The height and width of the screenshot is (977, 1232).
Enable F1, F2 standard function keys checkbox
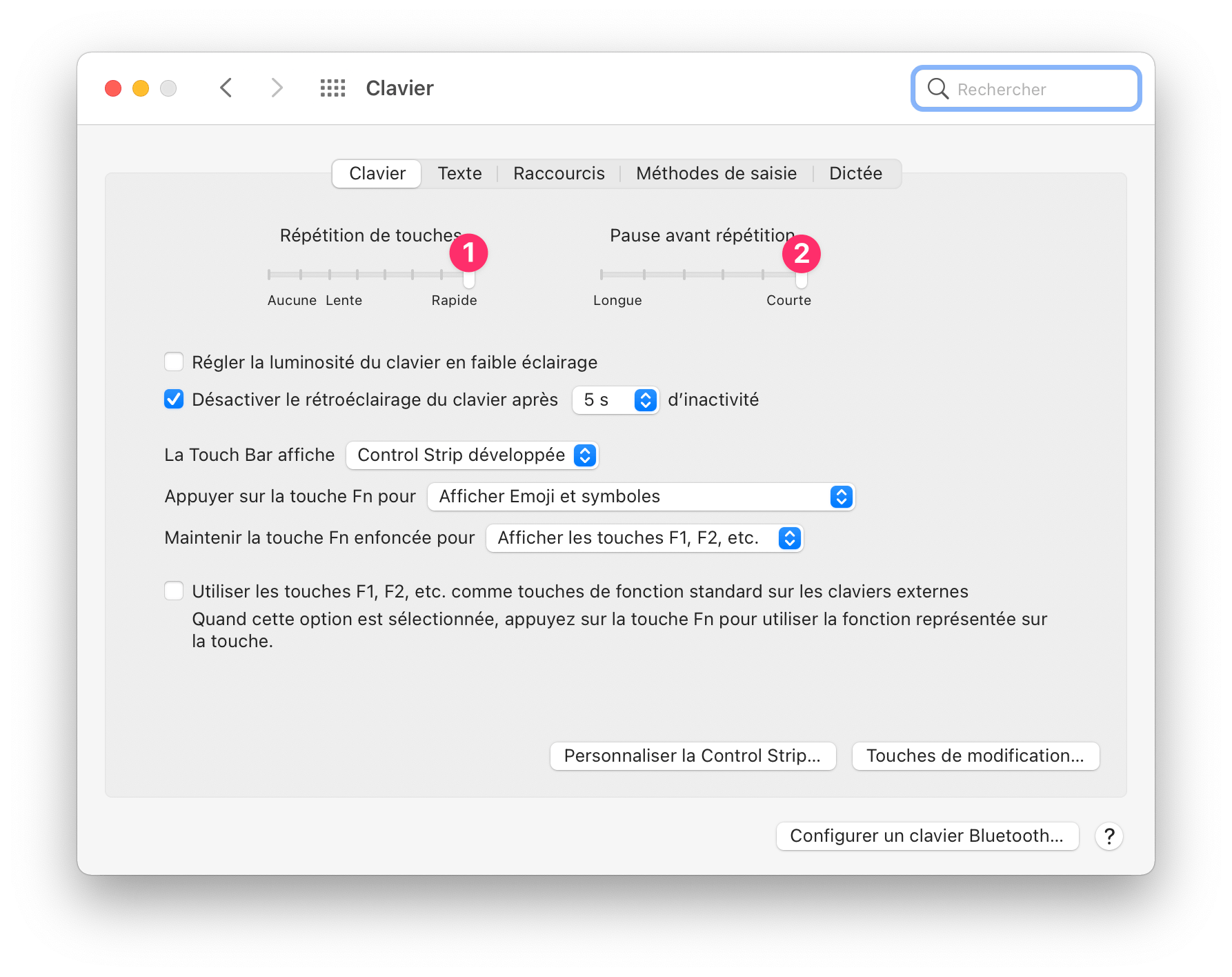[174, 591]
